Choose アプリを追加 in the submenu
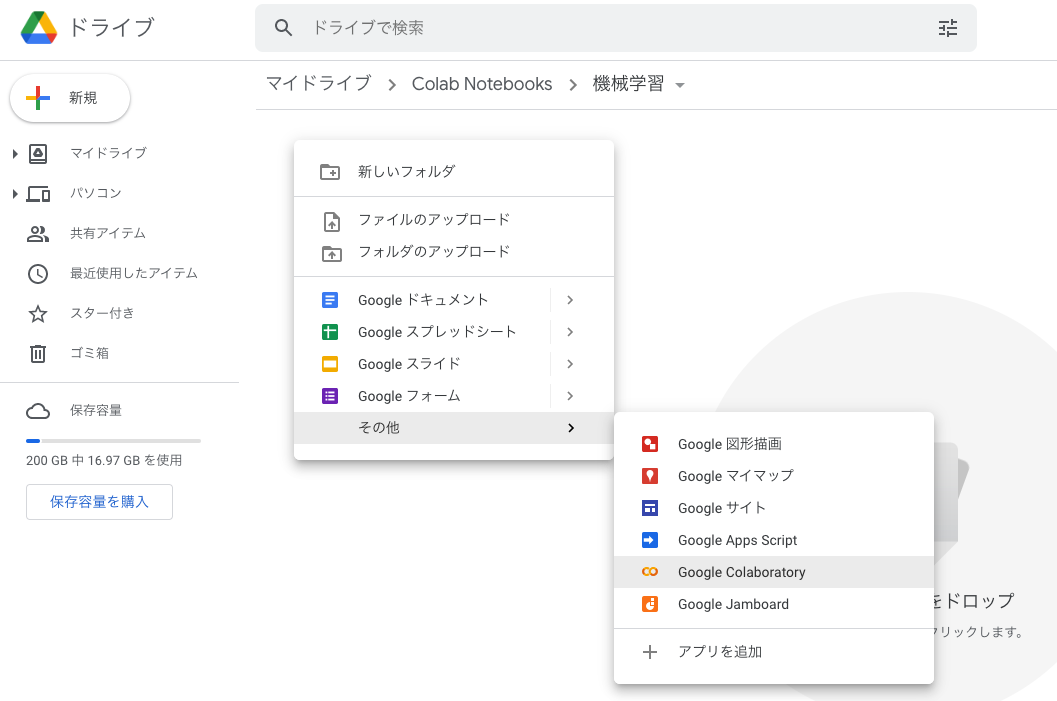The width and height of the screenshot is (1057, 701). (x=774, y=652)
